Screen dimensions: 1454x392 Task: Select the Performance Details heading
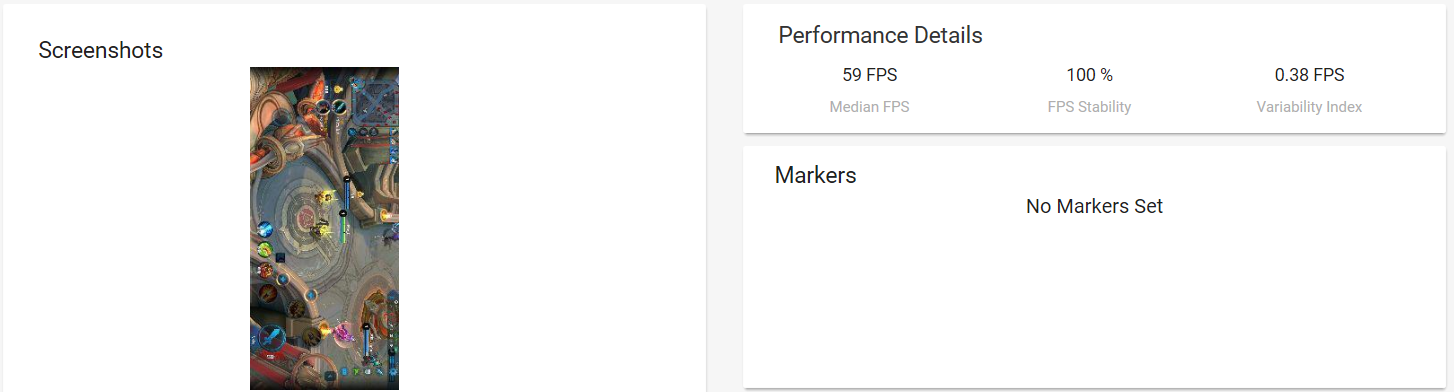[880, 35]
